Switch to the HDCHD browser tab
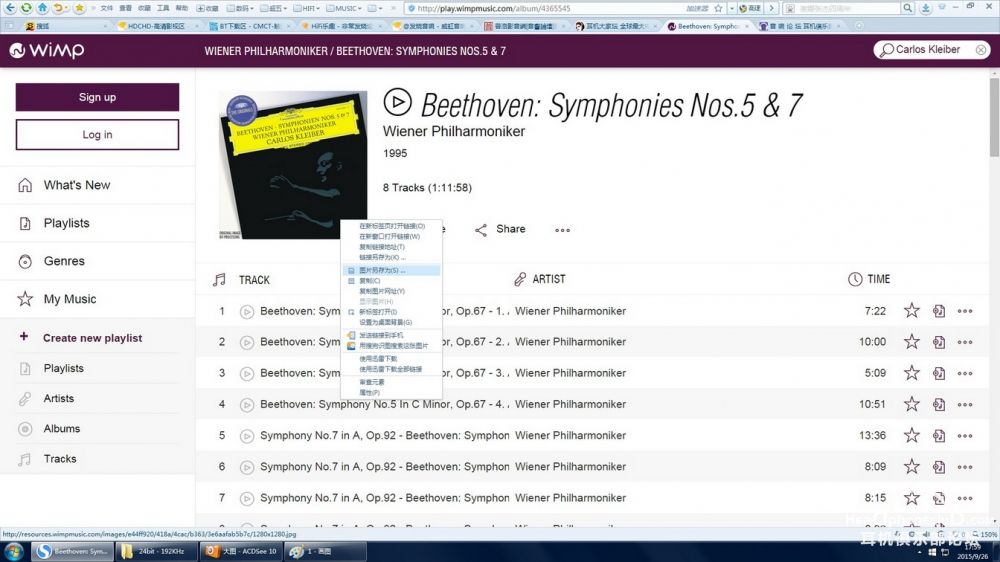Screen dimensions: 1000x562 pos(156,26)
